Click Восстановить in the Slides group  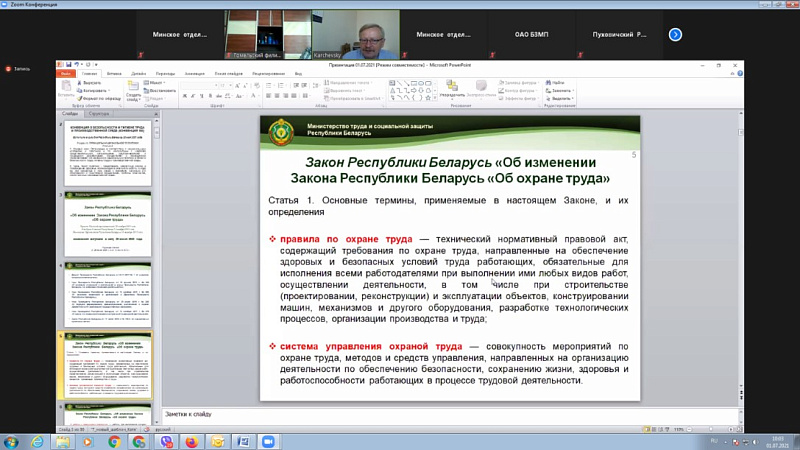(160, 90)
